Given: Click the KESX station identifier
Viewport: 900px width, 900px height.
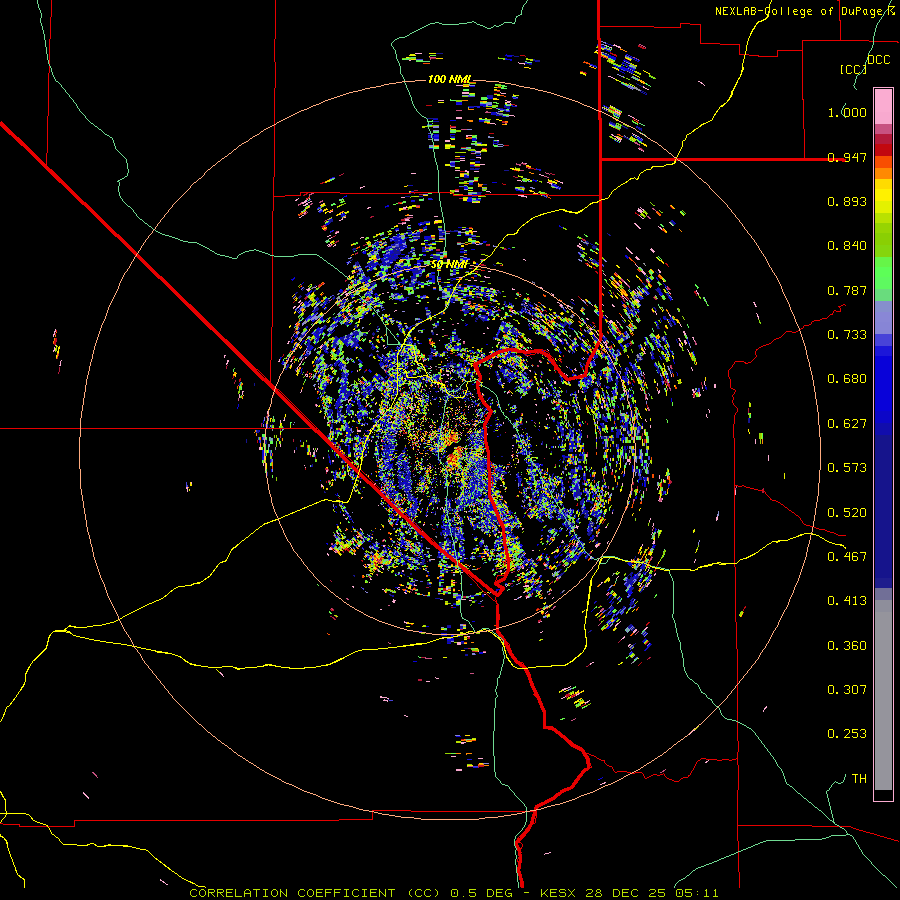Looking at the screenshot, I should click(x=560, y=893).
